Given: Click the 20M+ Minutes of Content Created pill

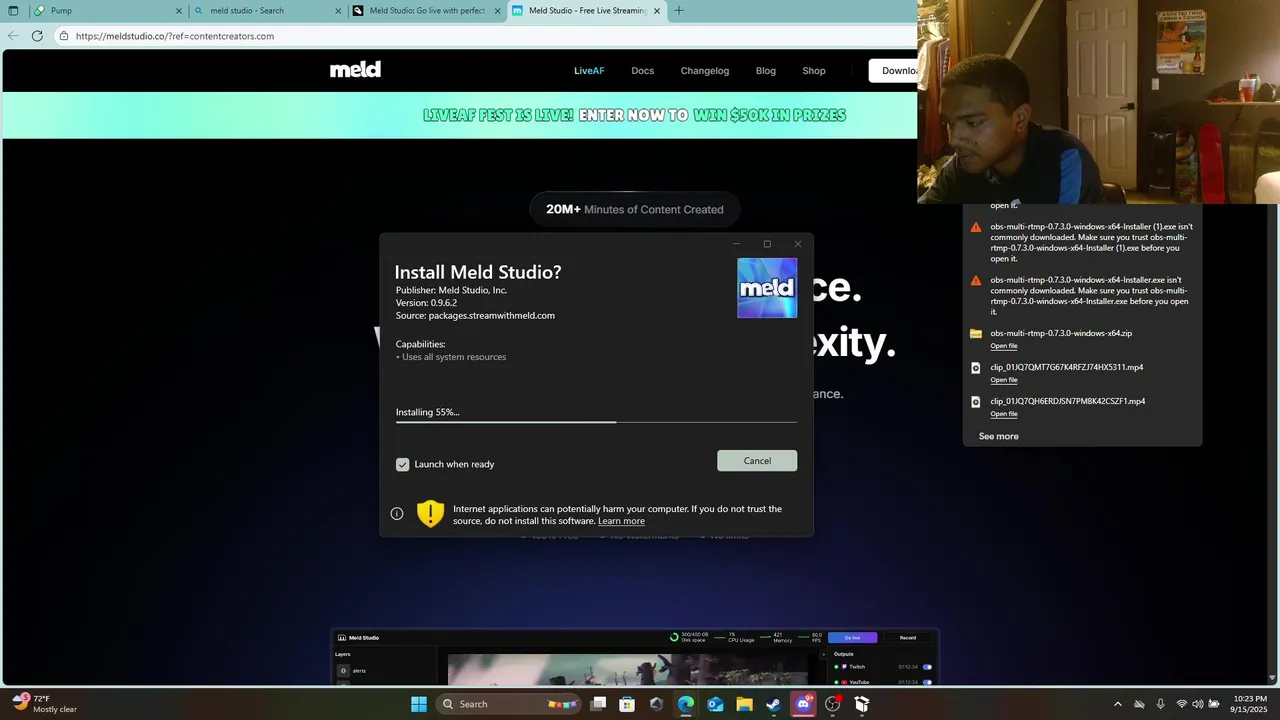Looking at the screenshot, I should click(634, 209).
